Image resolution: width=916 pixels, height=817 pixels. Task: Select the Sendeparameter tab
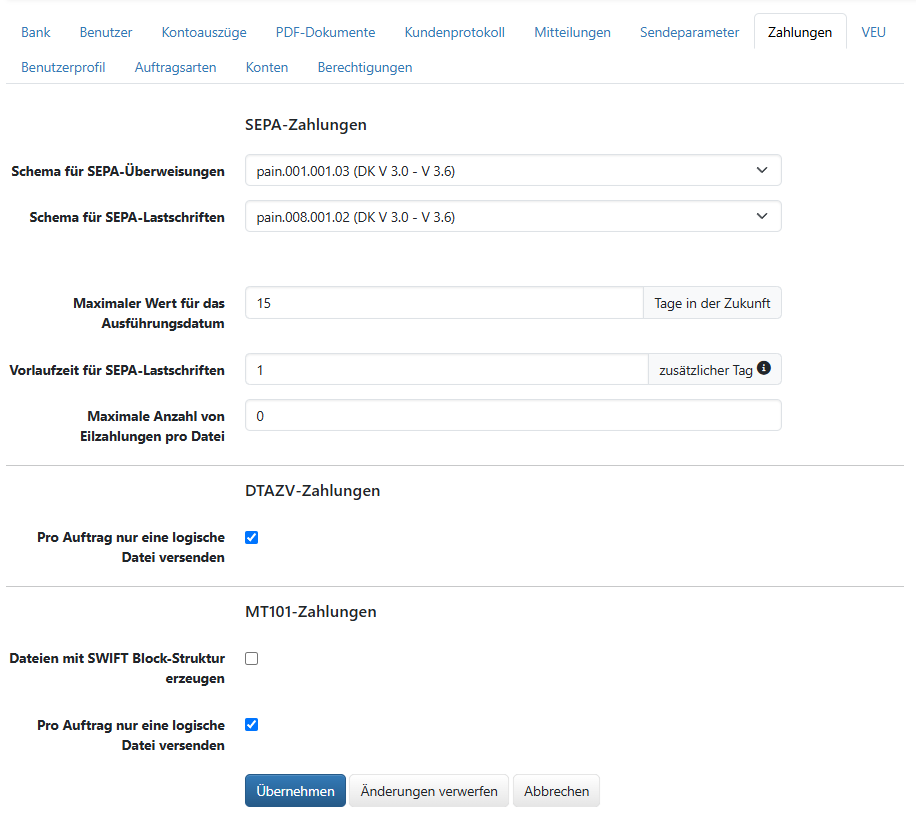689,32
